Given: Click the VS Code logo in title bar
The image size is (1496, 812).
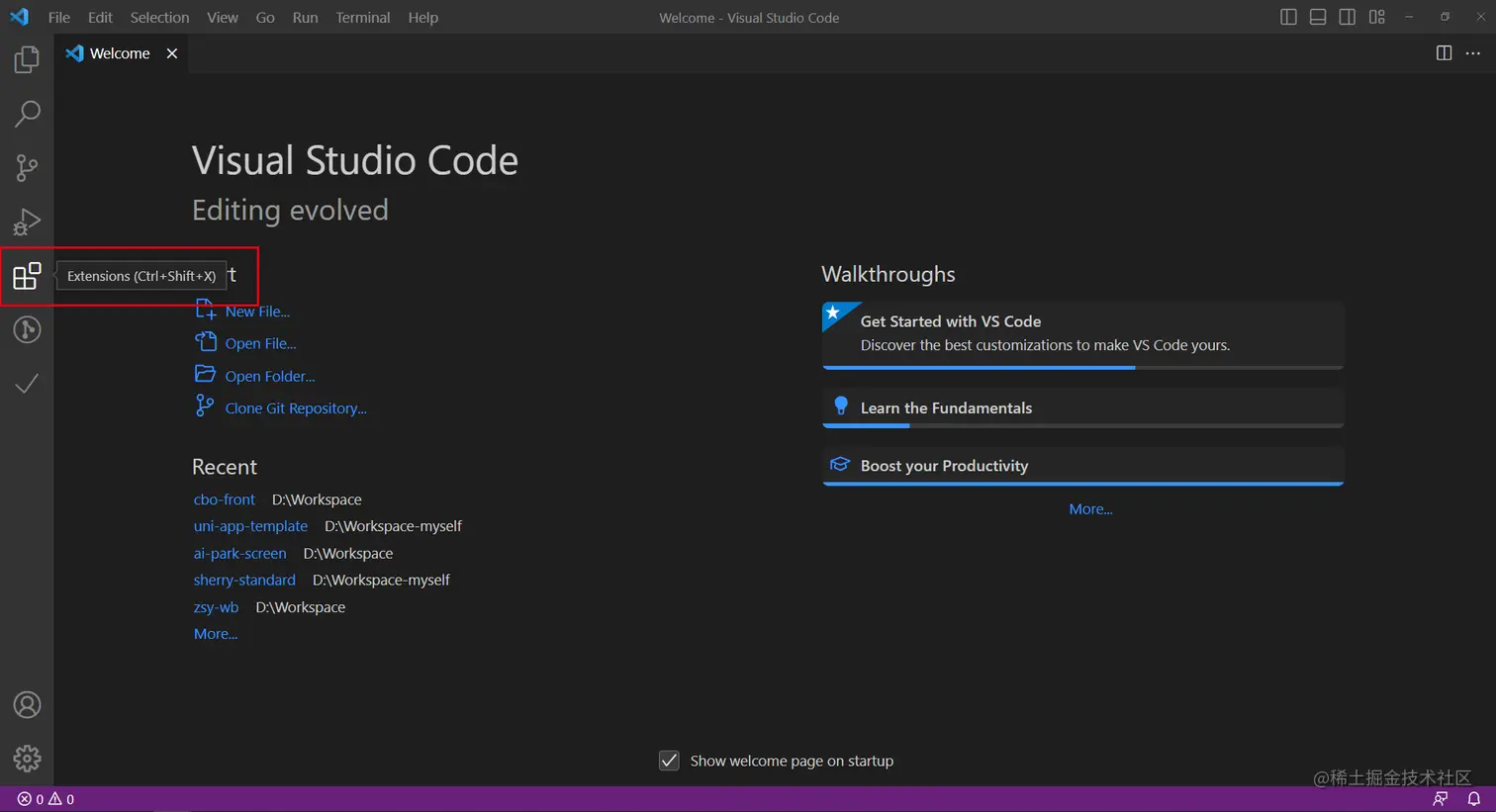Looking at the screenshot, I should 19,17.
